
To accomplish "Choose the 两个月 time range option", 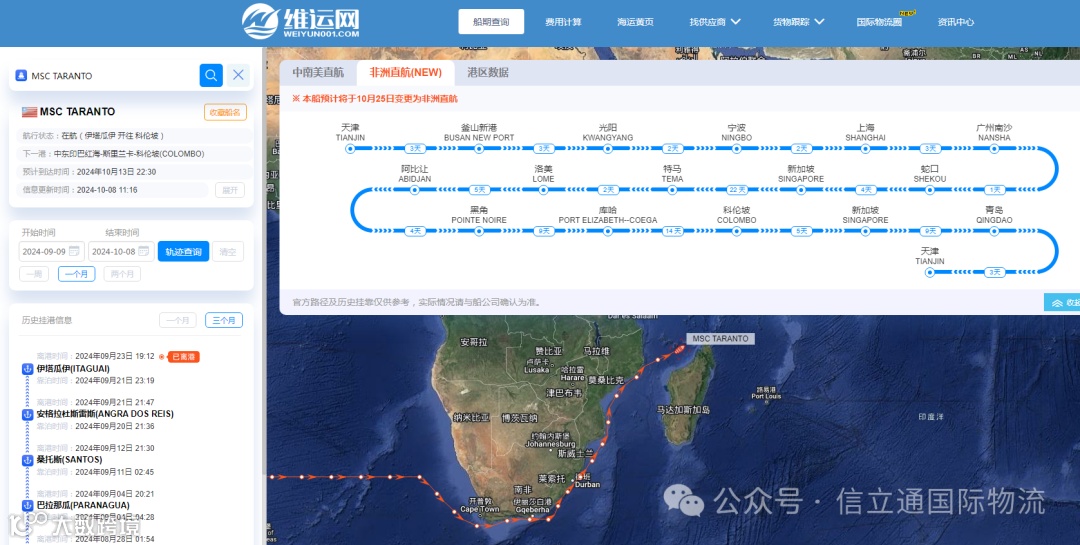I will [123, 274].
